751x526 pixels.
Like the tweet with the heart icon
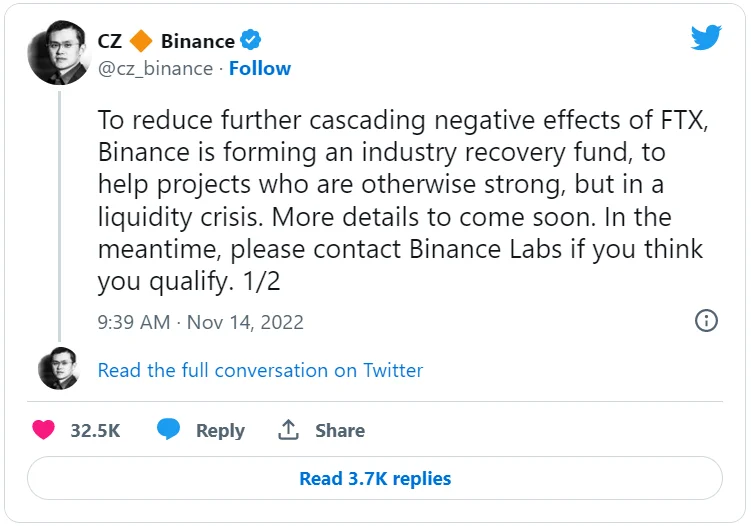coord(43,430)
